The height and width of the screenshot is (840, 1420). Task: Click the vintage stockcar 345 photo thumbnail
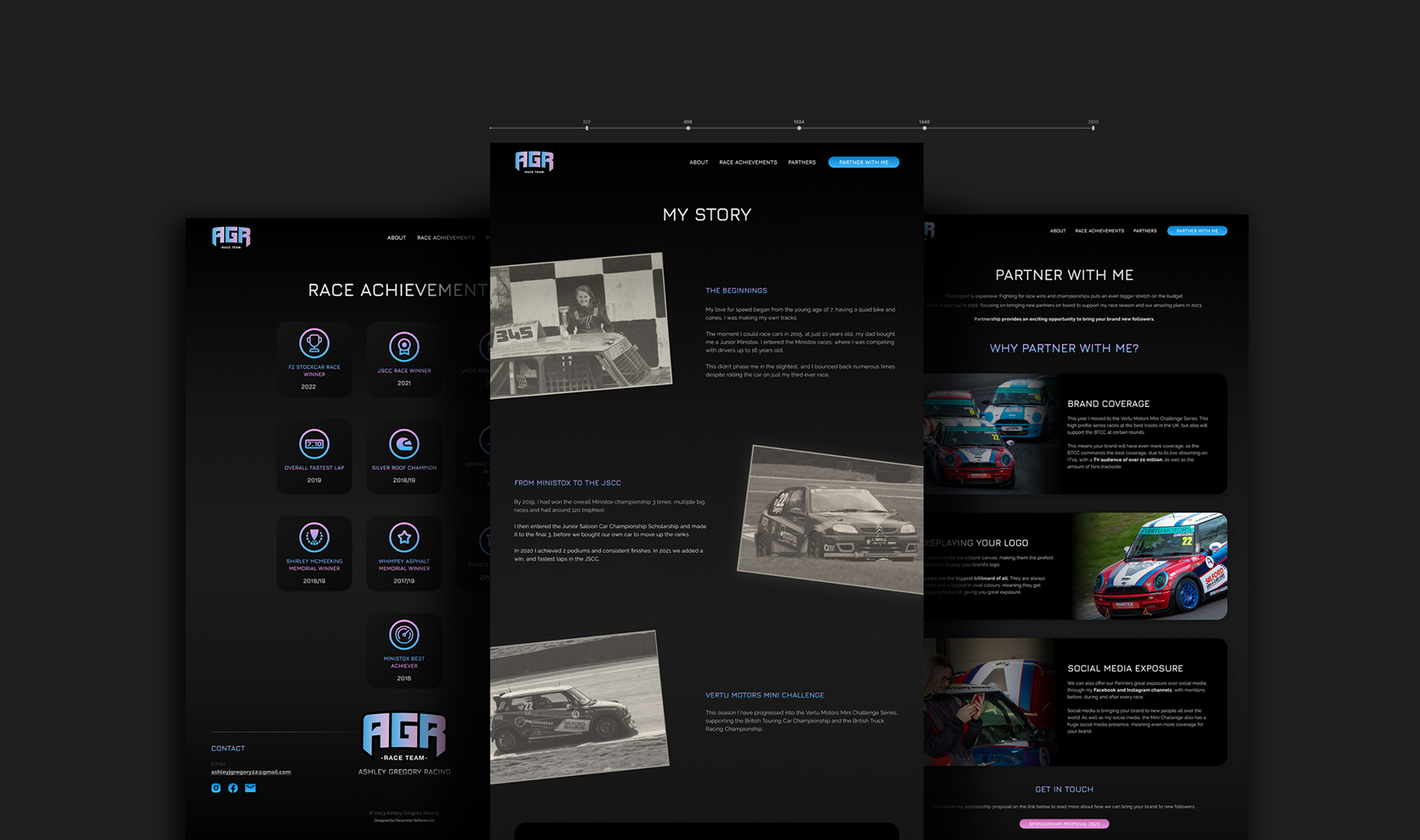(580, 325)
